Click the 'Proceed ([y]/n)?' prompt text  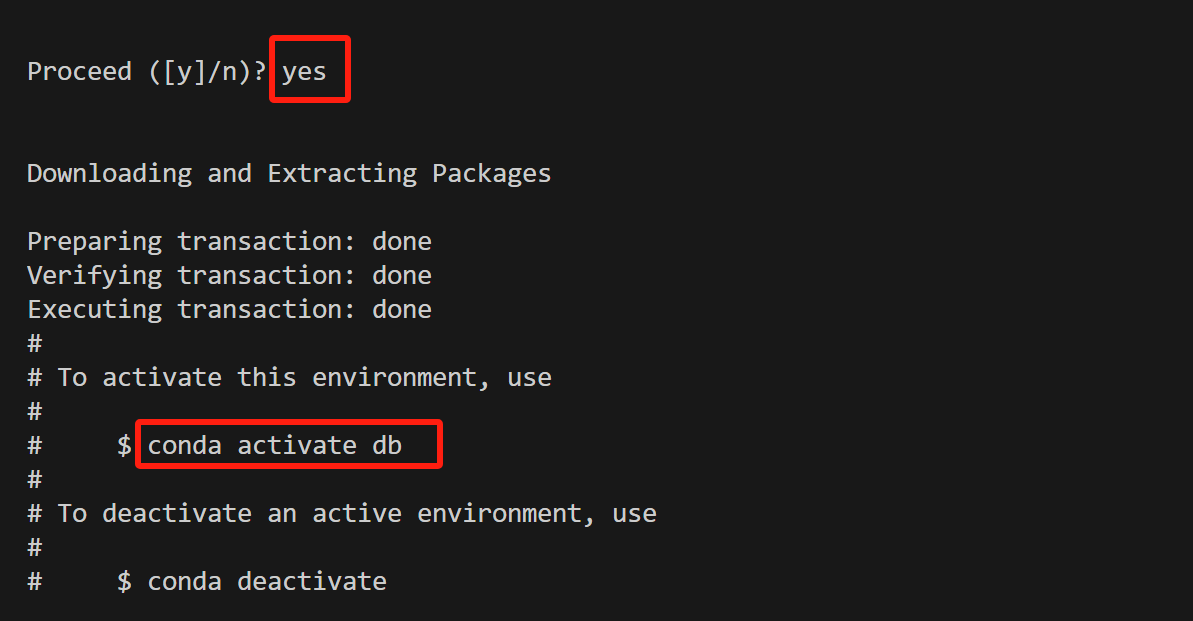tap(147, 72)
